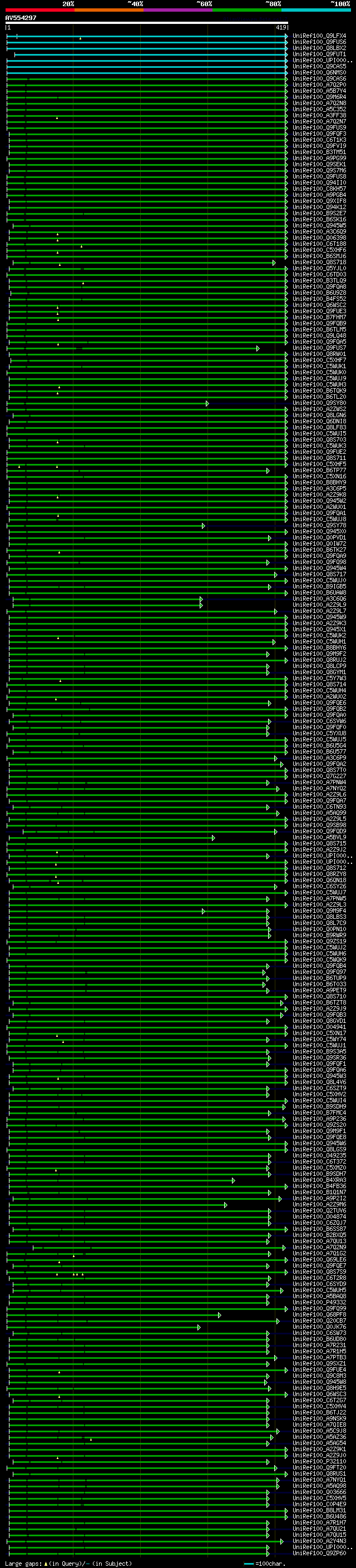The image size is (356, 1568).
Task: Select the UniRef100_C8KH57 label
Action: pyautogui.click(x=319, y=189)
